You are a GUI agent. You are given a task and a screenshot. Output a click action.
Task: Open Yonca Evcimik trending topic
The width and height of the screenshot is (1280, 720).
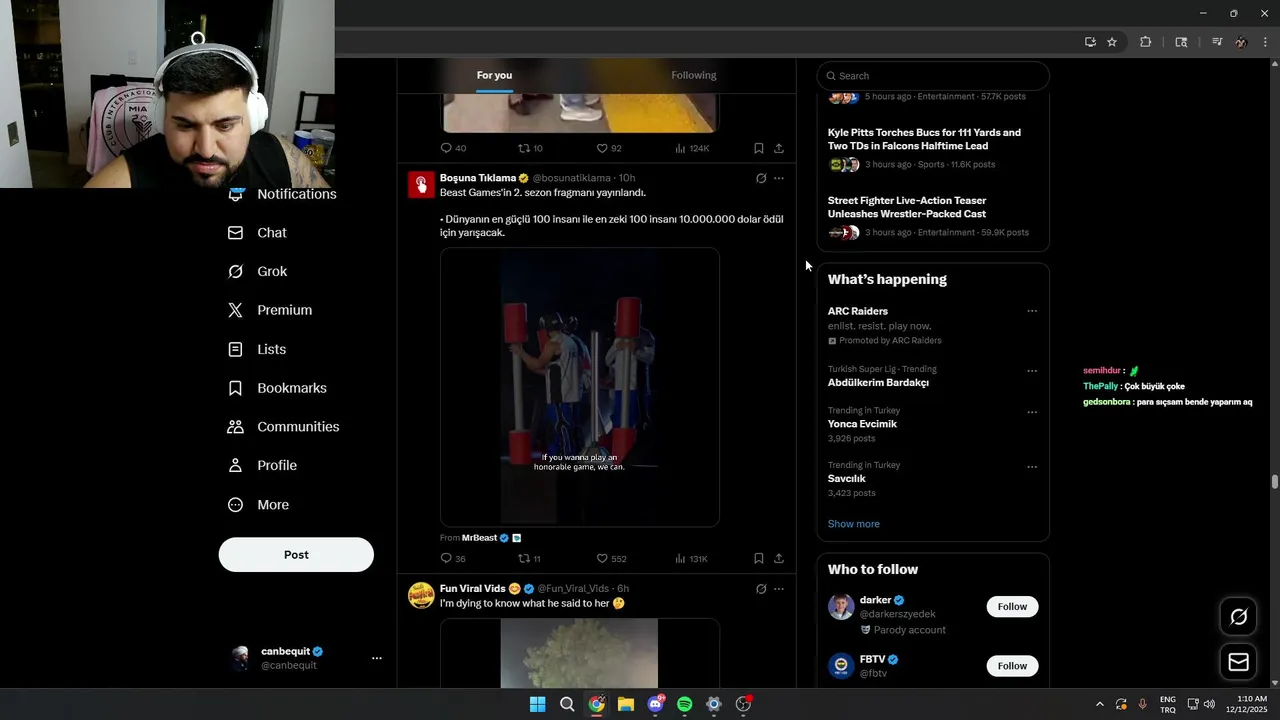click(x=862, y=424)
